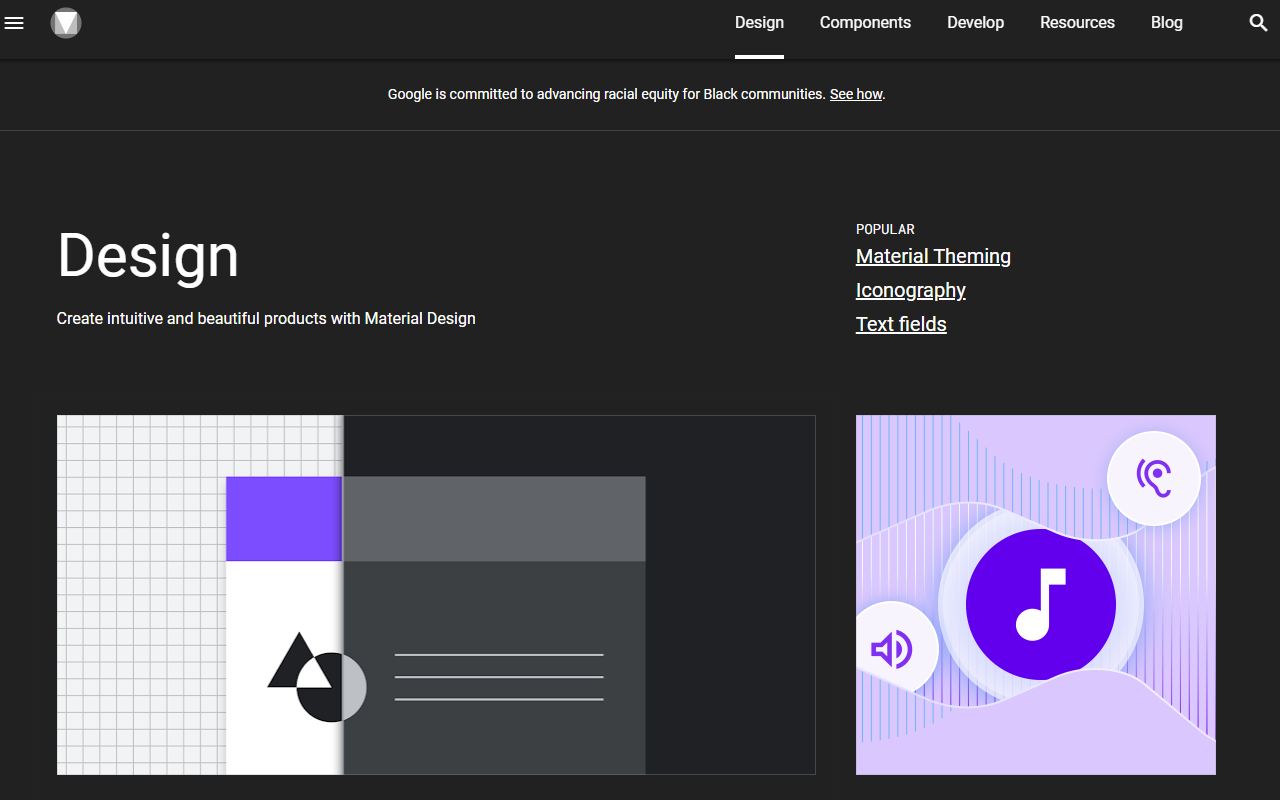Follow the See how link
Image resolution: width=1280 pixels, height=800 pixels.
[856, 94]
